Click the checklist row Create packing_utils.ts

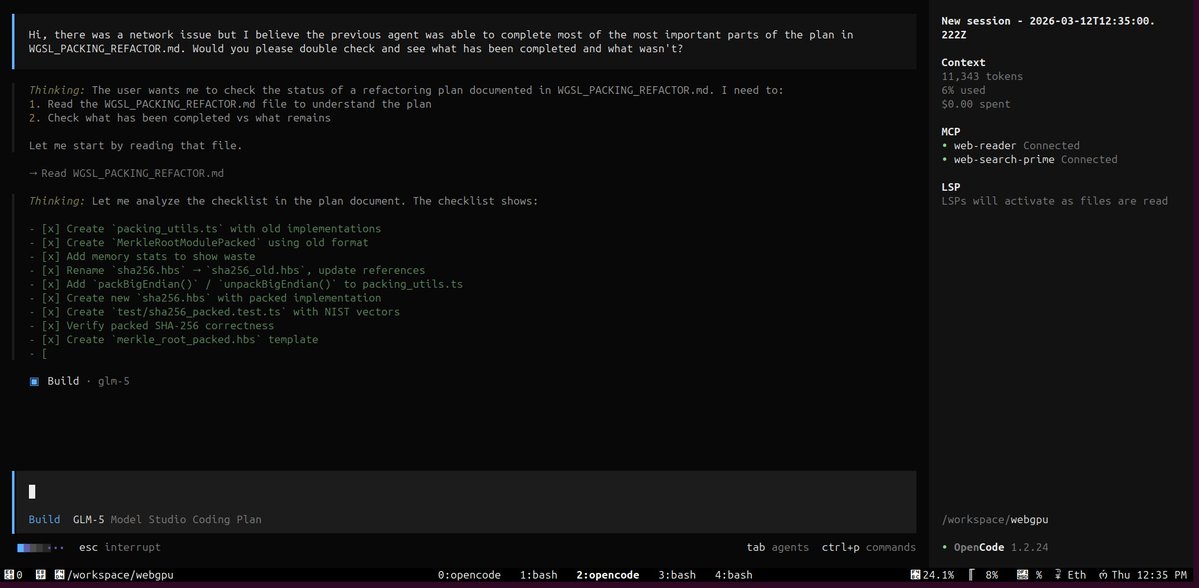tap(205, 229)
